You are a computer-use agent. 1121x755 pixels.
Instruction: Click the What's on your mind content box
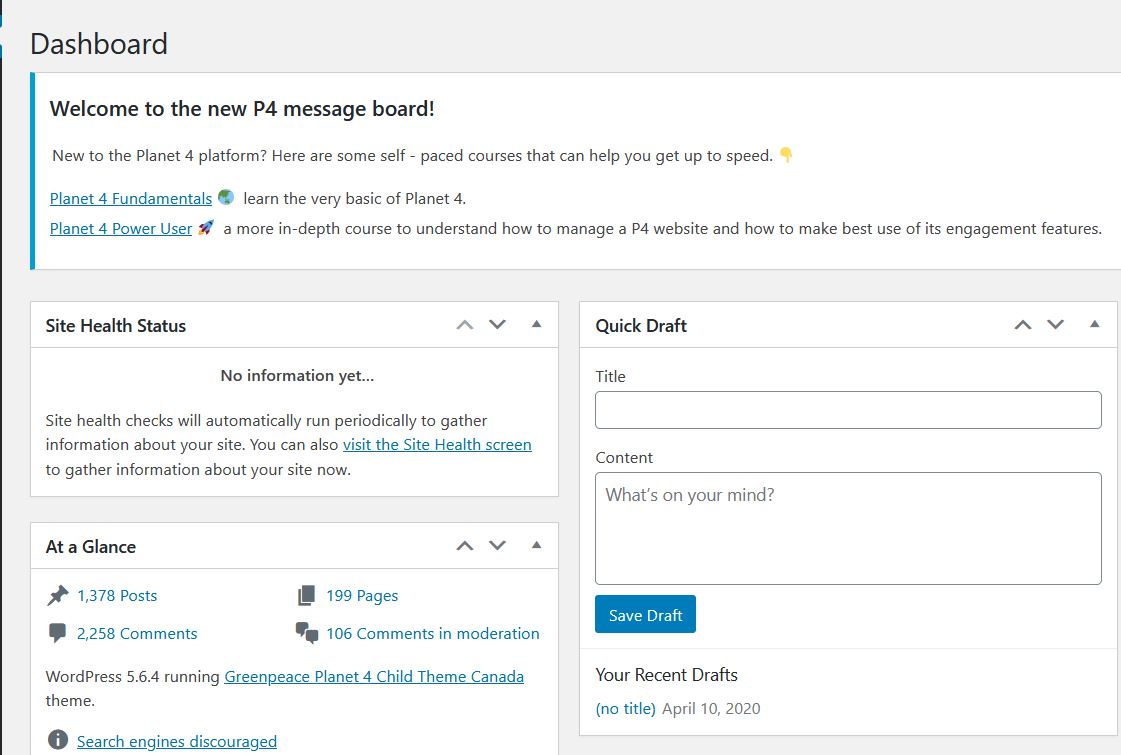click(848, 528)
